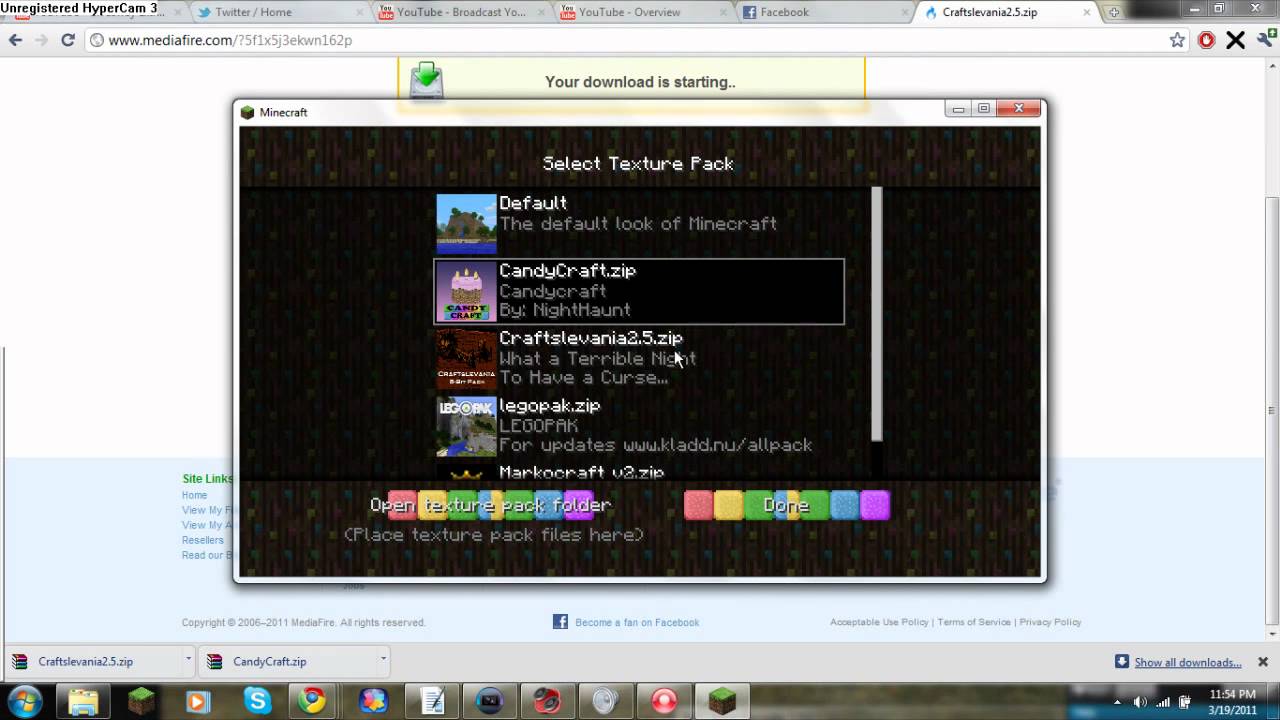Select the CandyCraft.zip texture pack entry
1280x720 pixels.
[639, 291]
